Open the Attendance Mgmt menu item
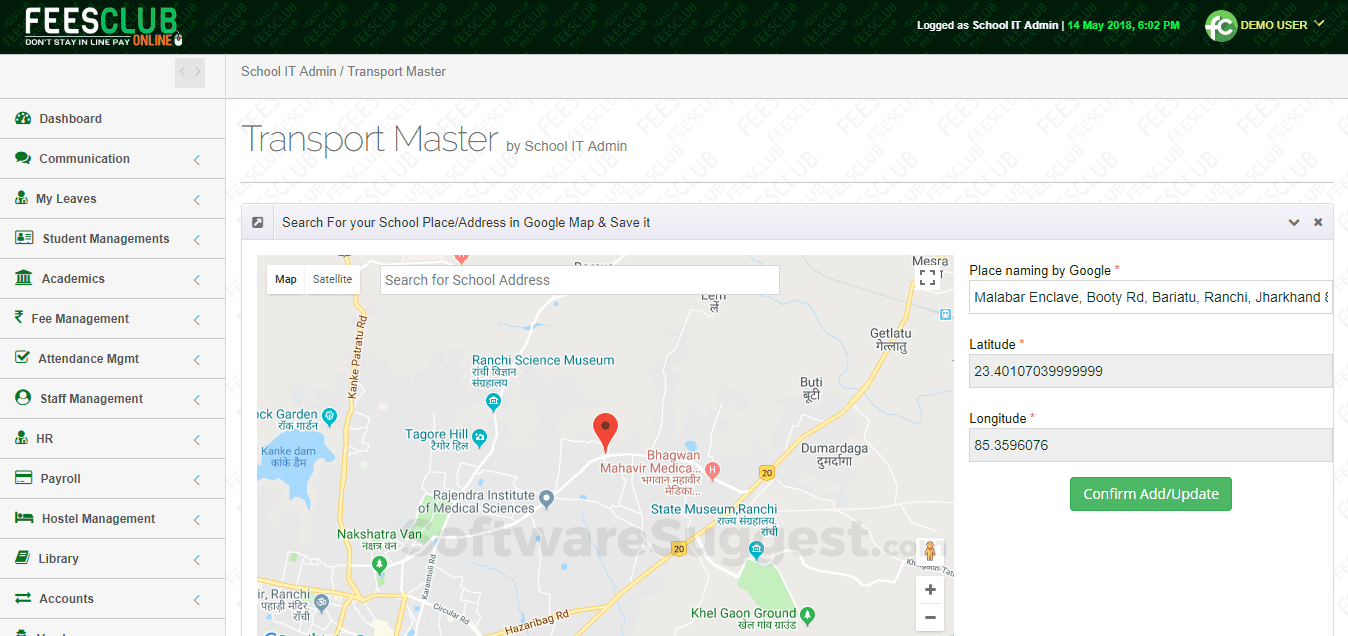This screenshot has height=636, width=1348. (x=112, y=358)
